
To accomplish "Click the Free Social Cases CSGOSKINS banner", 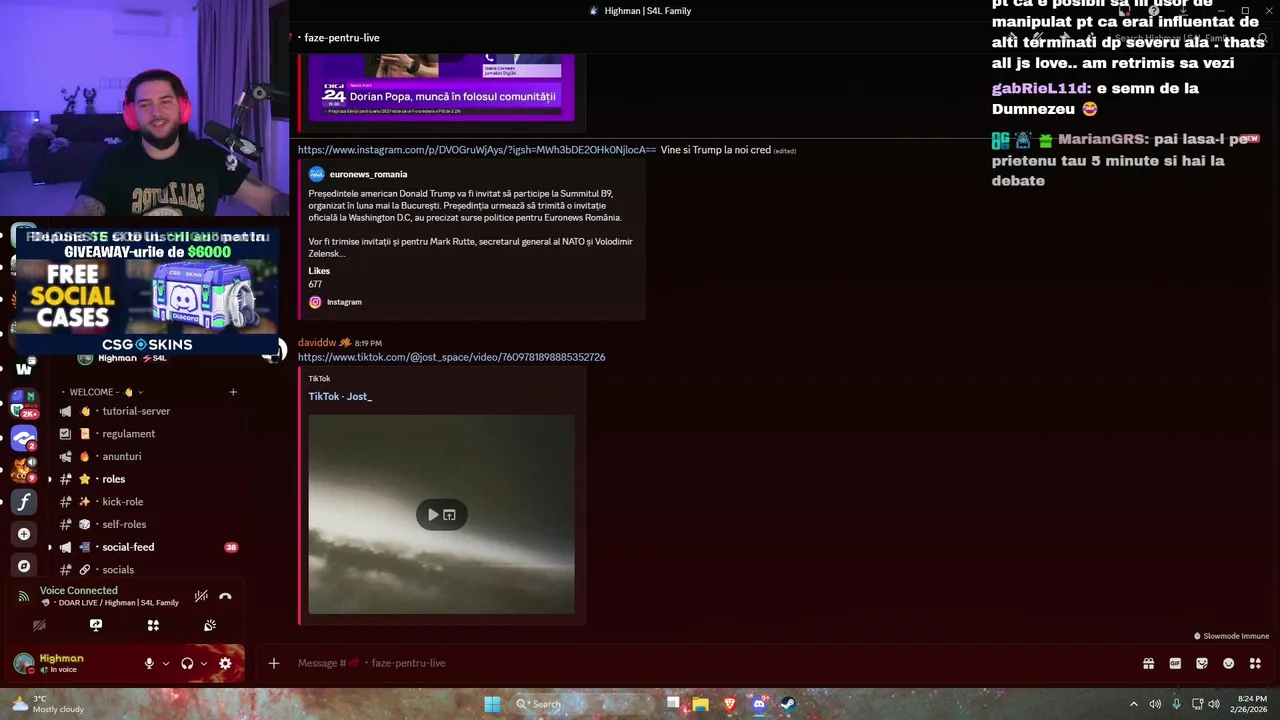I will [147, 290].
